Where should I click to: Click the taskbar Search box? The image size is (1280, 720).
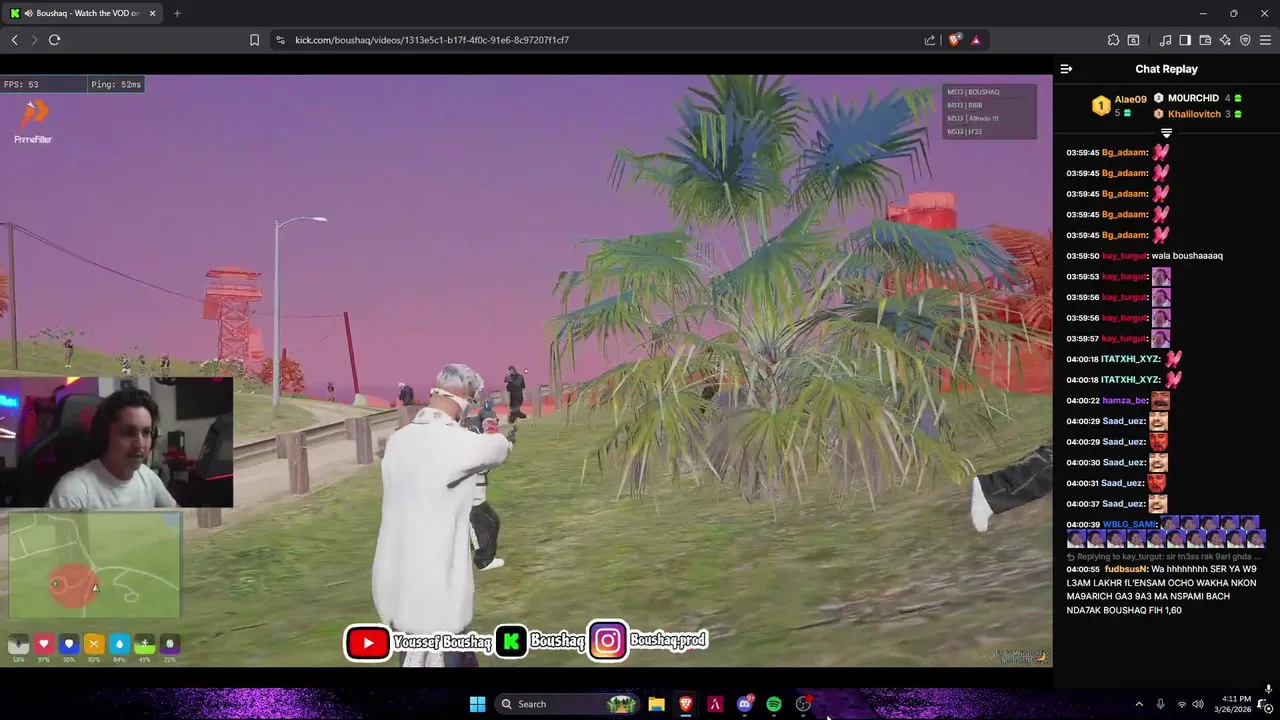[x=567, y=704]
